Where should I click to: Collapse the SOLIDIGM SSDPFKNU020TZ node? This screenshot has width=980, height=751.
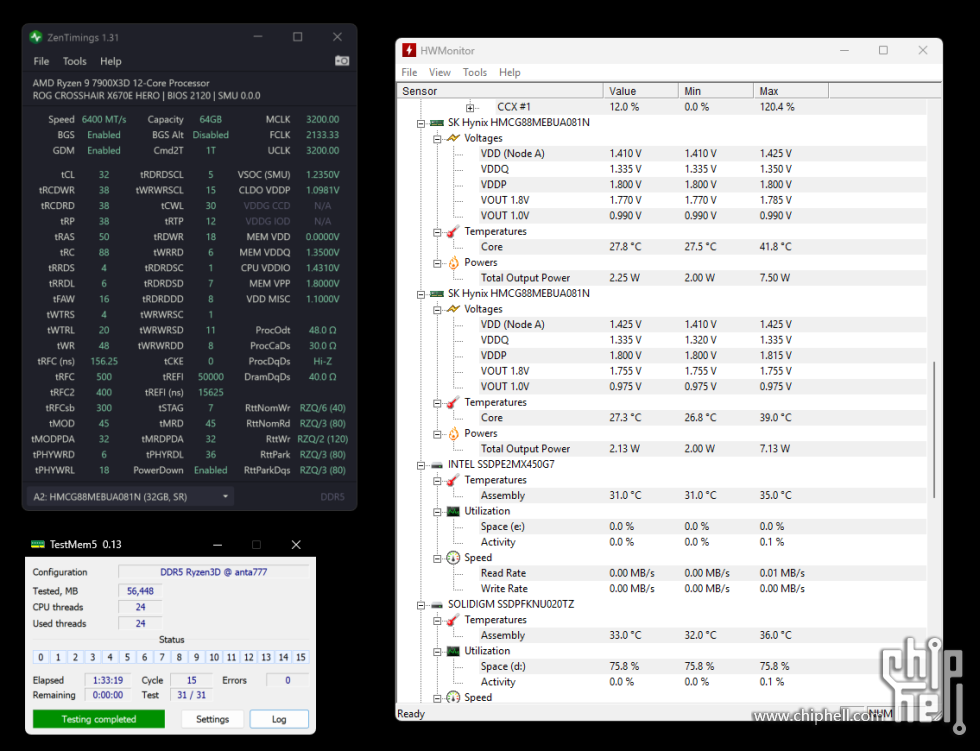click(x=421, y=605)
